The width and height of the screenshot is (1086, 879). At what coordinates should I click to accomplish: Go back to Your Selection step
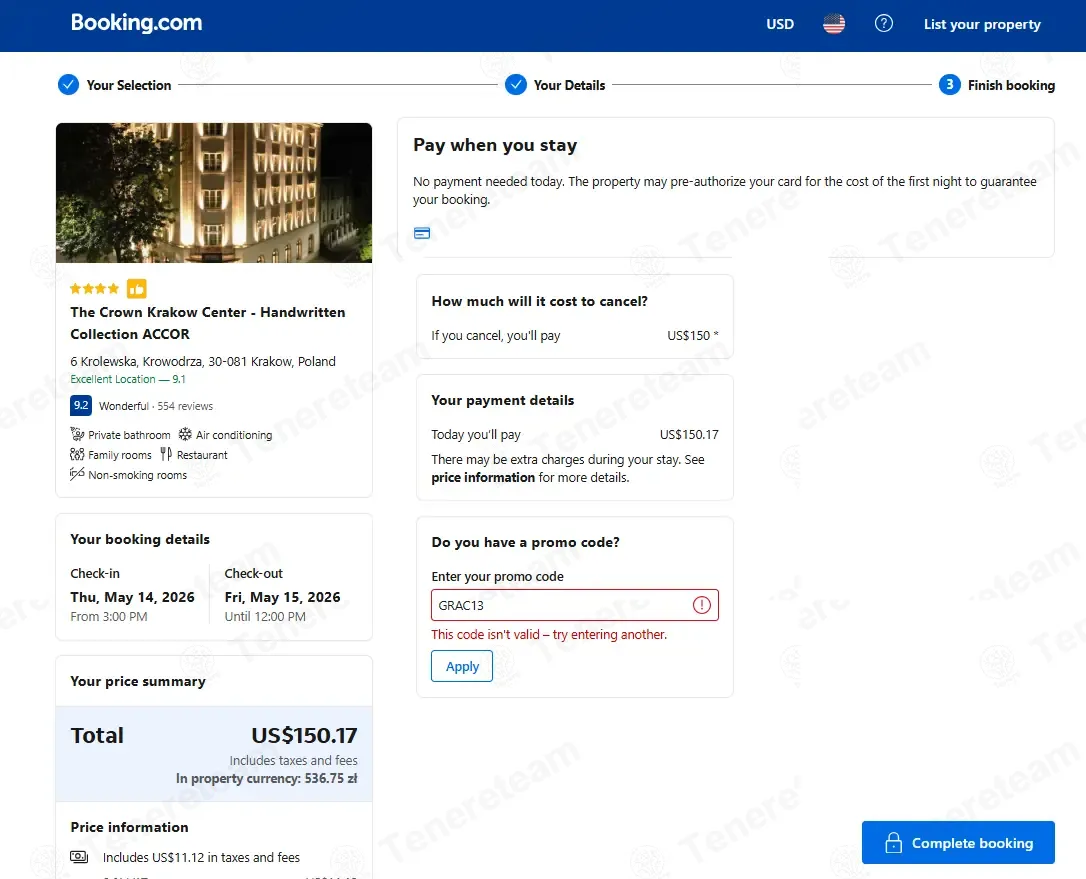click(129, 85)
